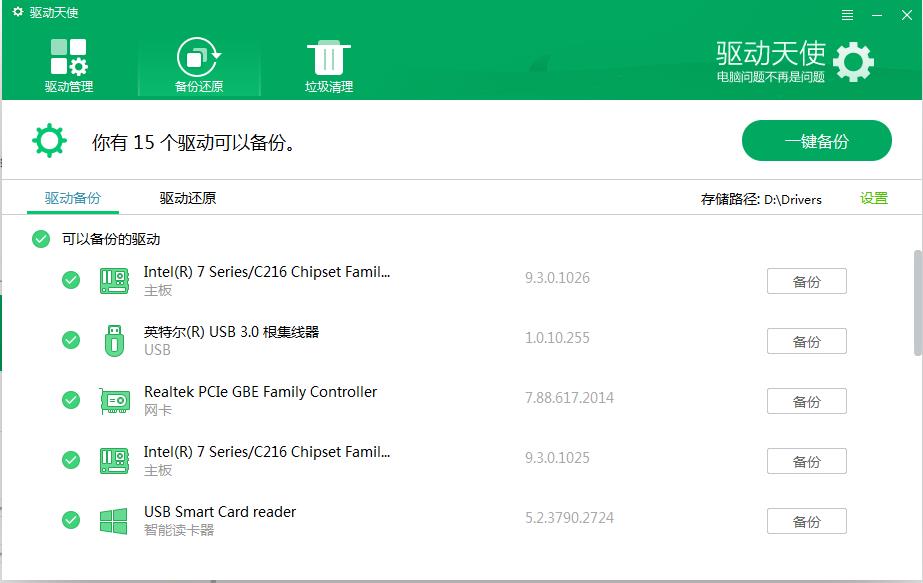Uncheck Intel Chipset driver version 9.3.0.1026

71,280
